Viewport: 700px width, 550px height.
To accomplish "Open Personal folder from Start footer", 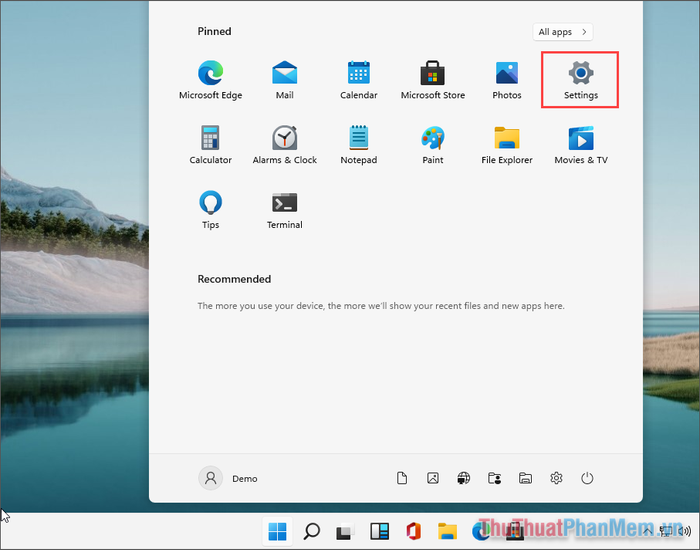I will tap(494, 478).
